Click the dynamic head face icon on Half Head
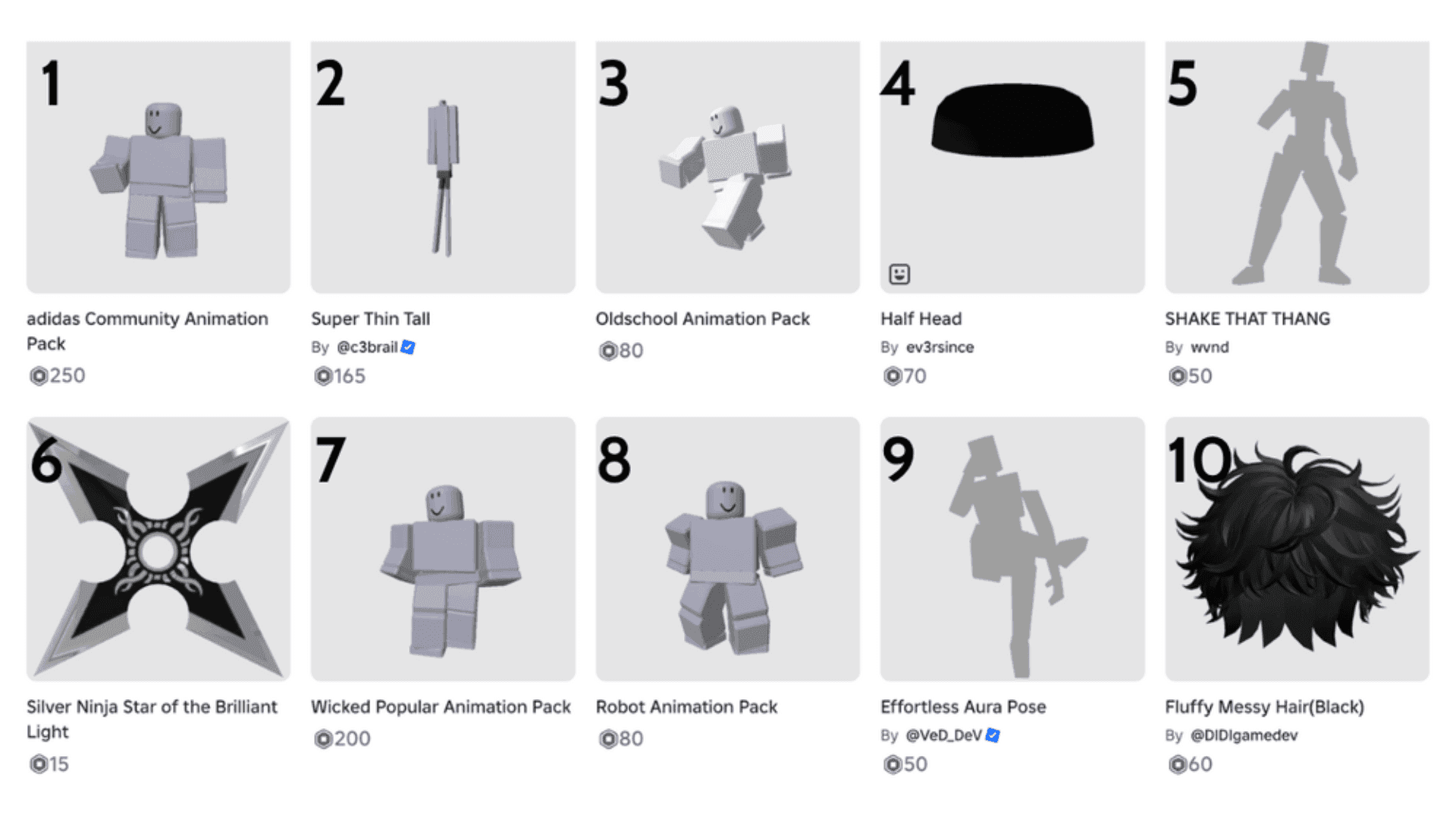Image resolution: width=1456 pixels, height=819 pixels. click(899, 274)
